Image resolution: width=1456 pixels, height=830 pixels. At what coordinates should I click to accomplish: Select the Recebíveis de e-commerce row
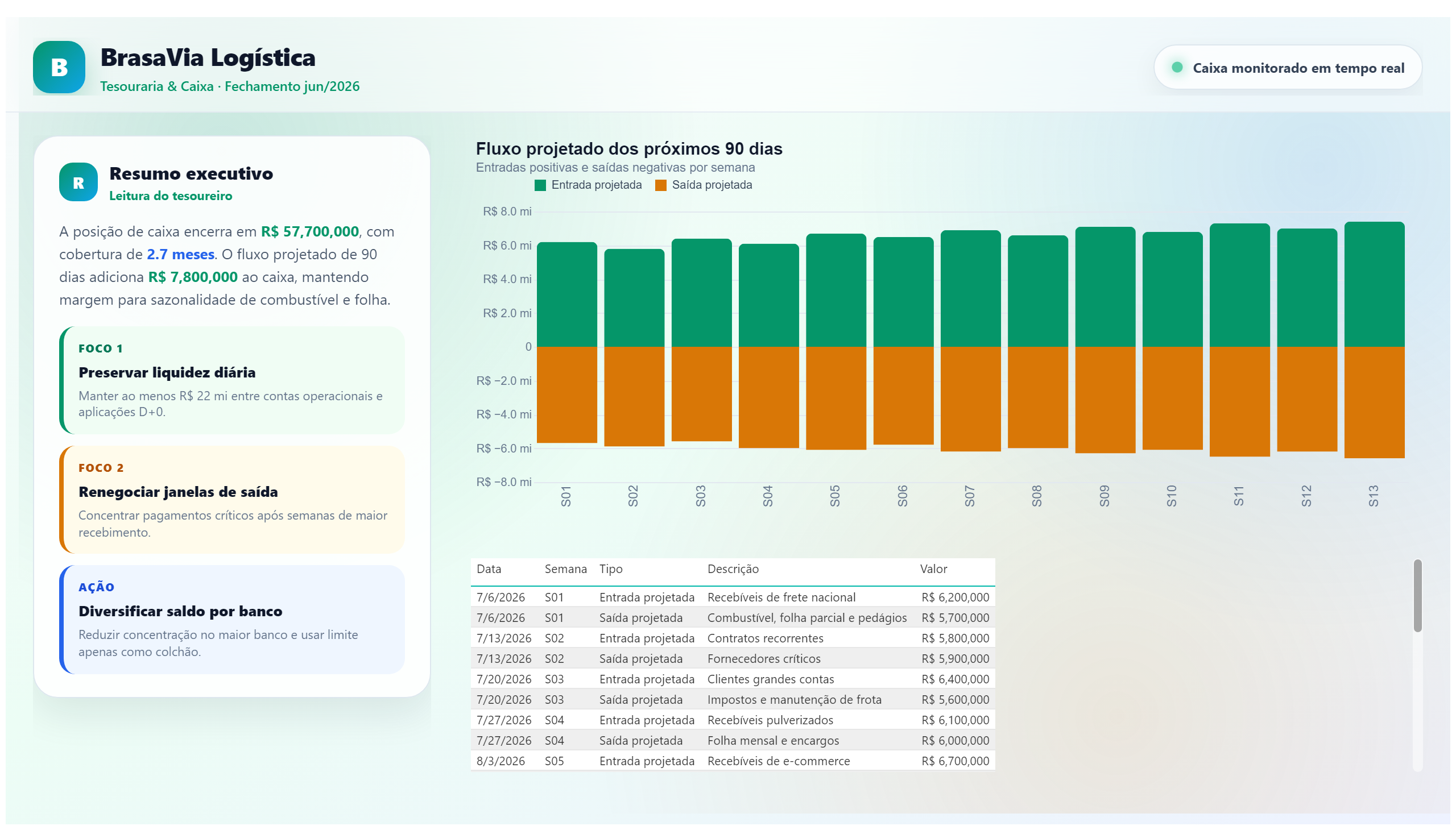click(733, 761)
